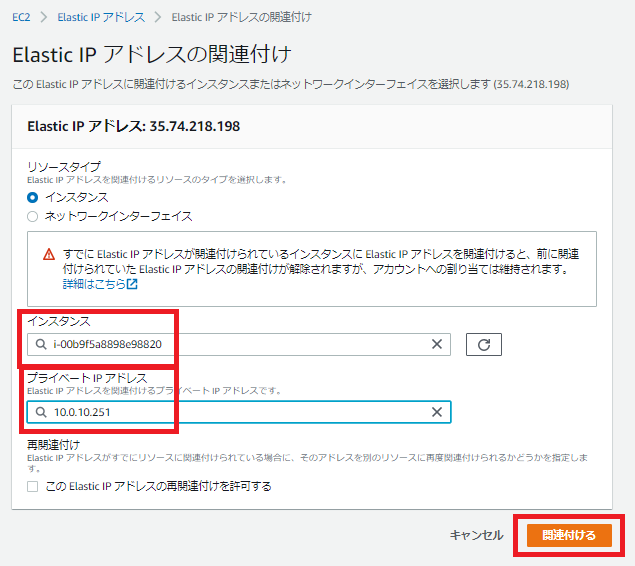The image size is (635, 566).
Task: Clear the private IP 10.0.10.251 with X
Action: [436, 412]
